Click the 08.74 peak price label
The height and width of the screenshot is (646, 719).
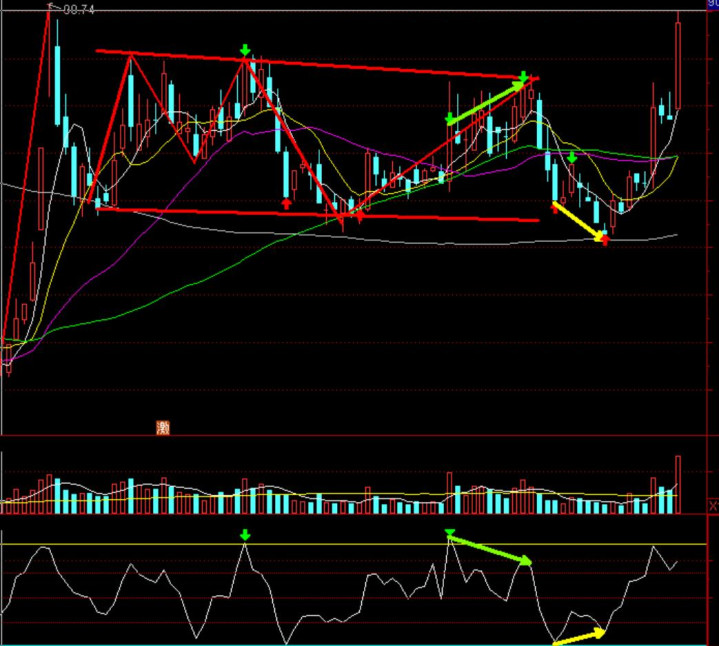(79, 10)
